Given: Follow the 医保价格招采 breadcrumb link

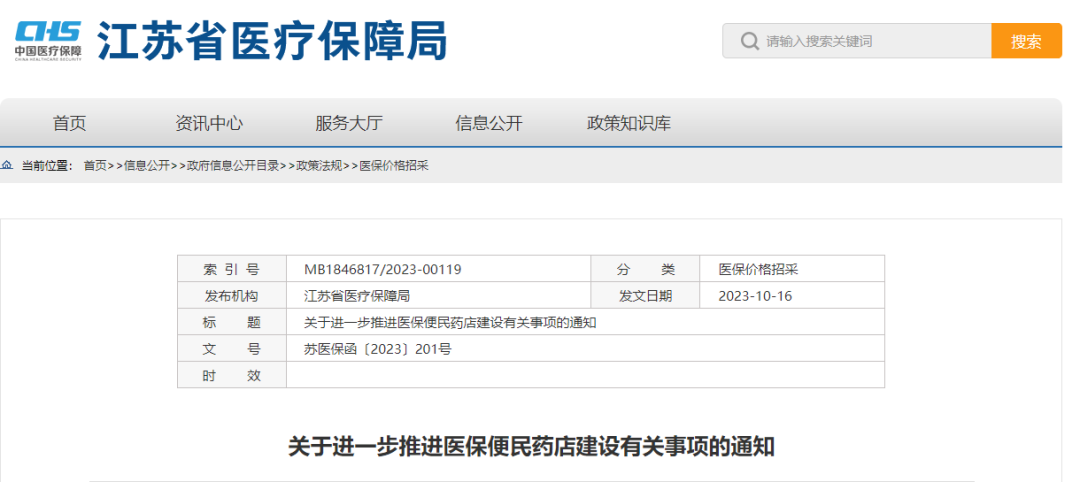Looking at the screenshot, I should [395, 165].
